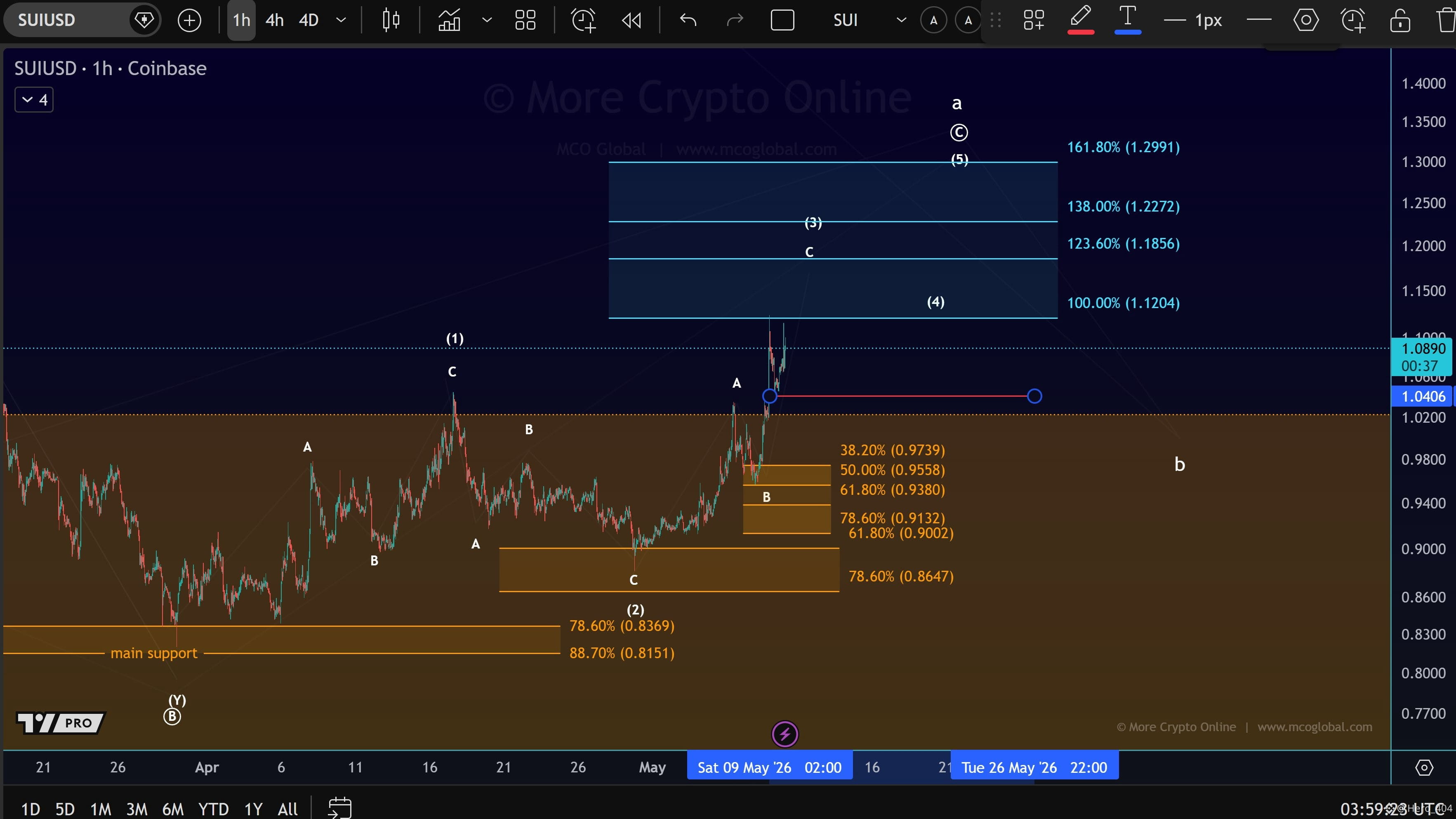The image size is (1456, 819).
Task: Set the date range to 3M
Action: (x=137, y=810)
